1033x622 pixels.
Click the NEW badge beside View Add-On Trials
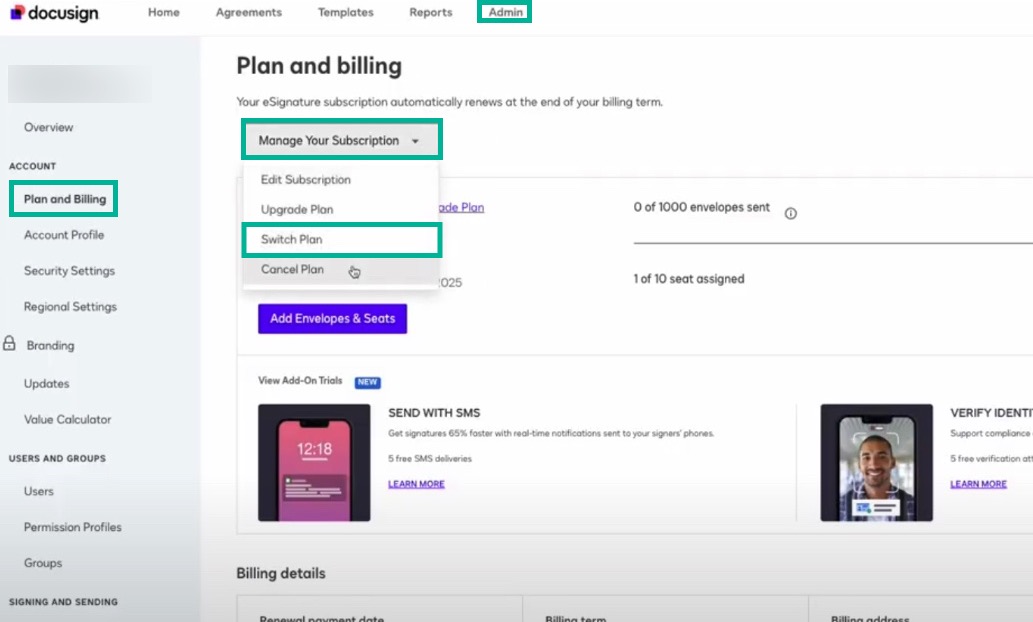pyautogui.click(x=367, y=382)
